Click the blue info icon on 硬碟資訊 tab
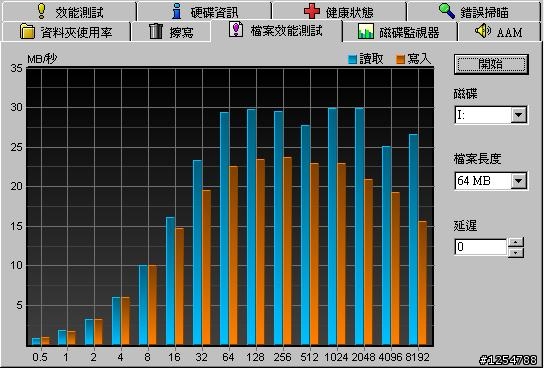This screenshot has height=368, width=544. tap(177, 11)
